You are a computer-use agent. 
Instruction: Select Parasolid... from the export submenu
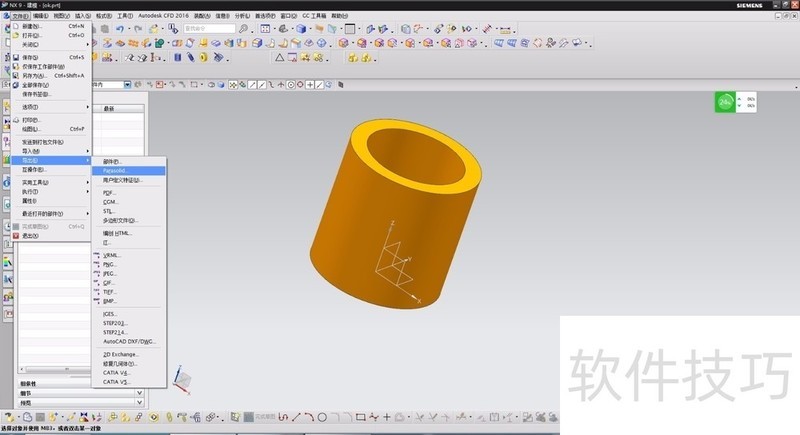[121, 170]
